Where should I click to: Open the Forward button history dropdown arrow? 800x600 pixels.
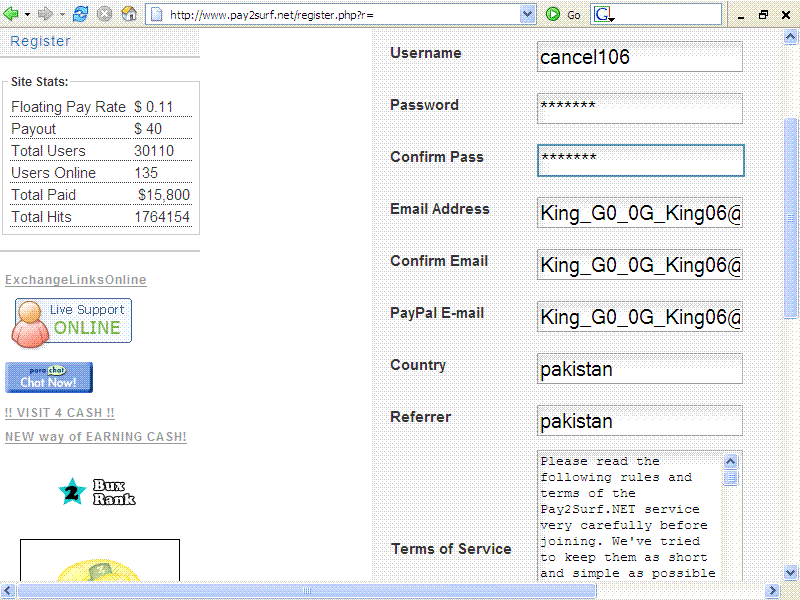pyautogui.click(x=61, y=14)
